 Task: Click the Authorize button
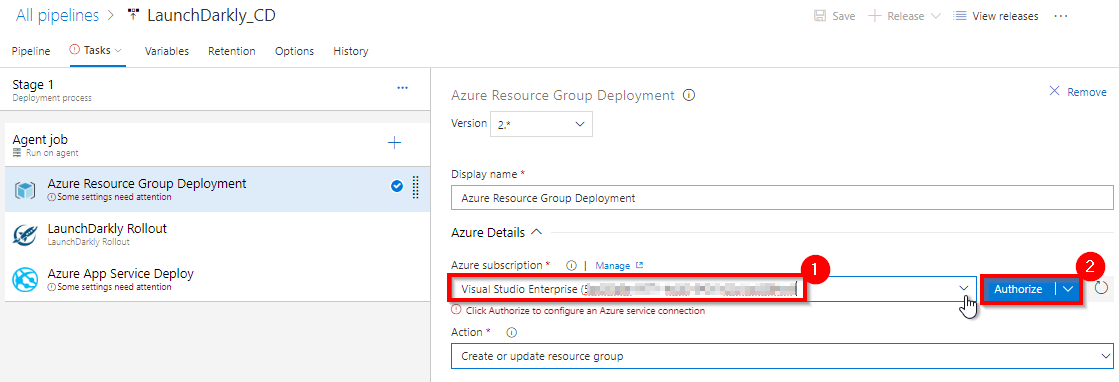1018,289
